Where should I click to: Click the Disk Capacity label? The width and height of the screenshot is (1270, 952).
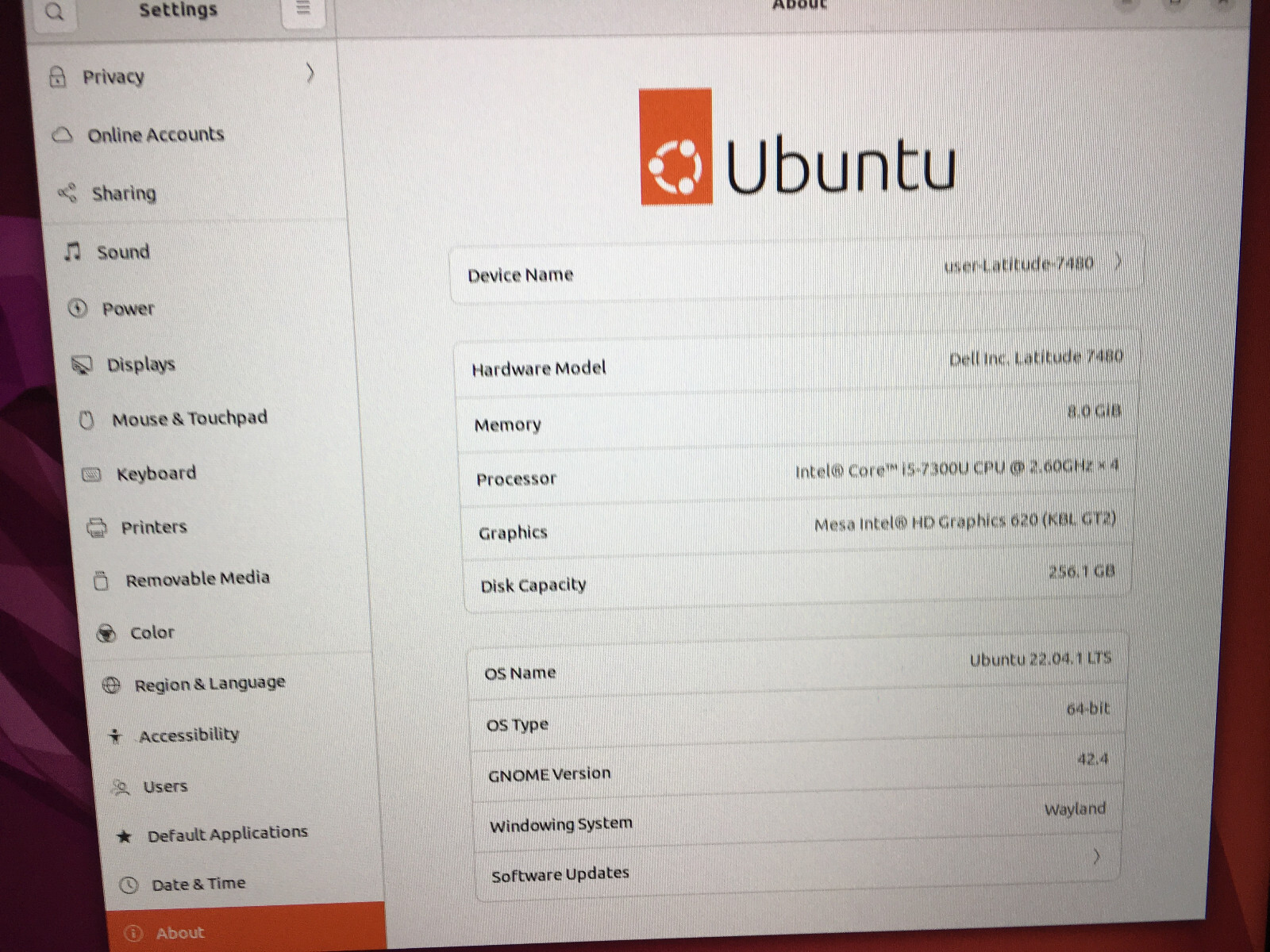pos(533,585)
